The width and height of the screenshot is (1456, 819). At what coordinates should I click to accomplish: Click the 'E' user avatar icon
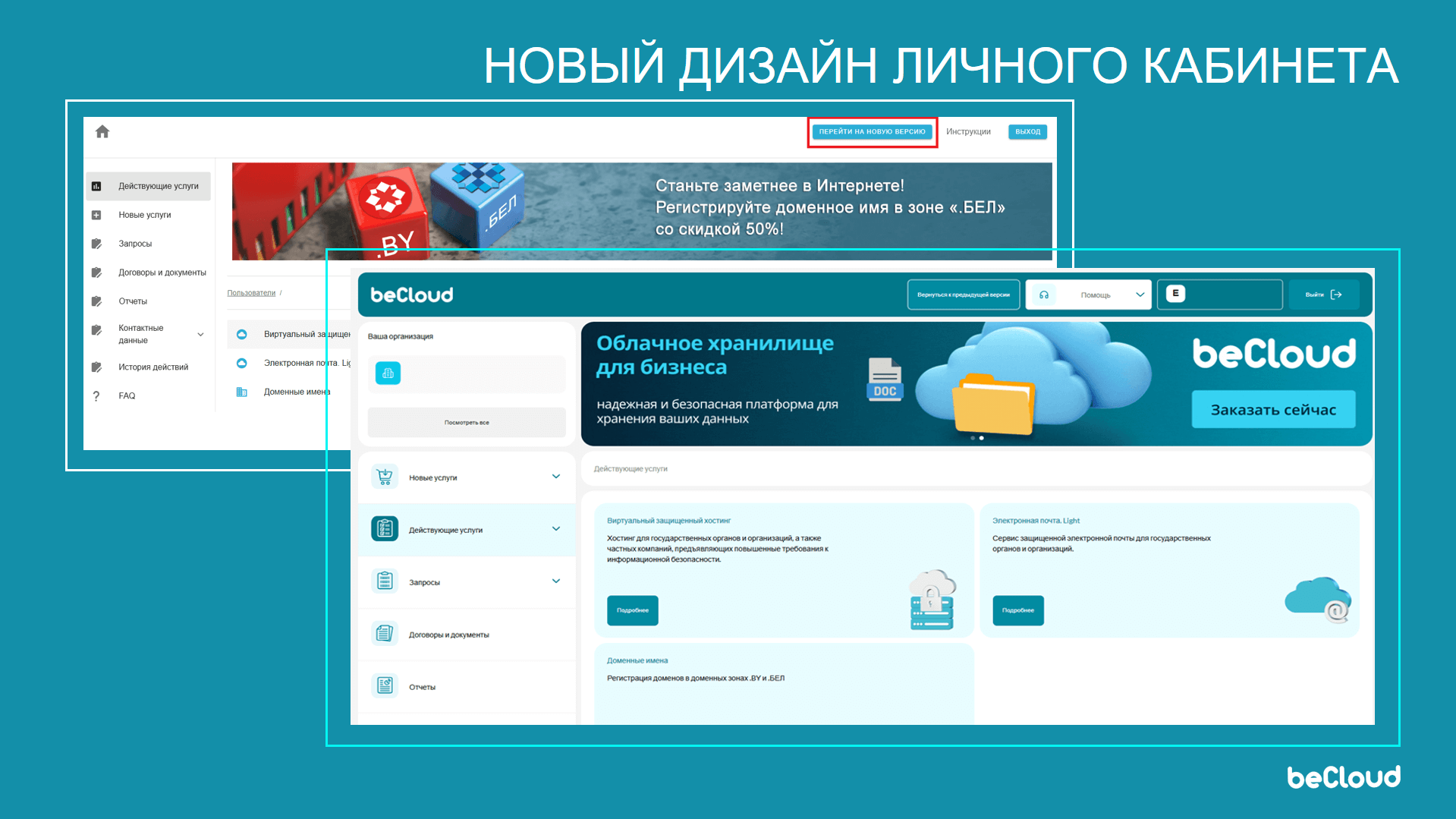point(1175,293)
